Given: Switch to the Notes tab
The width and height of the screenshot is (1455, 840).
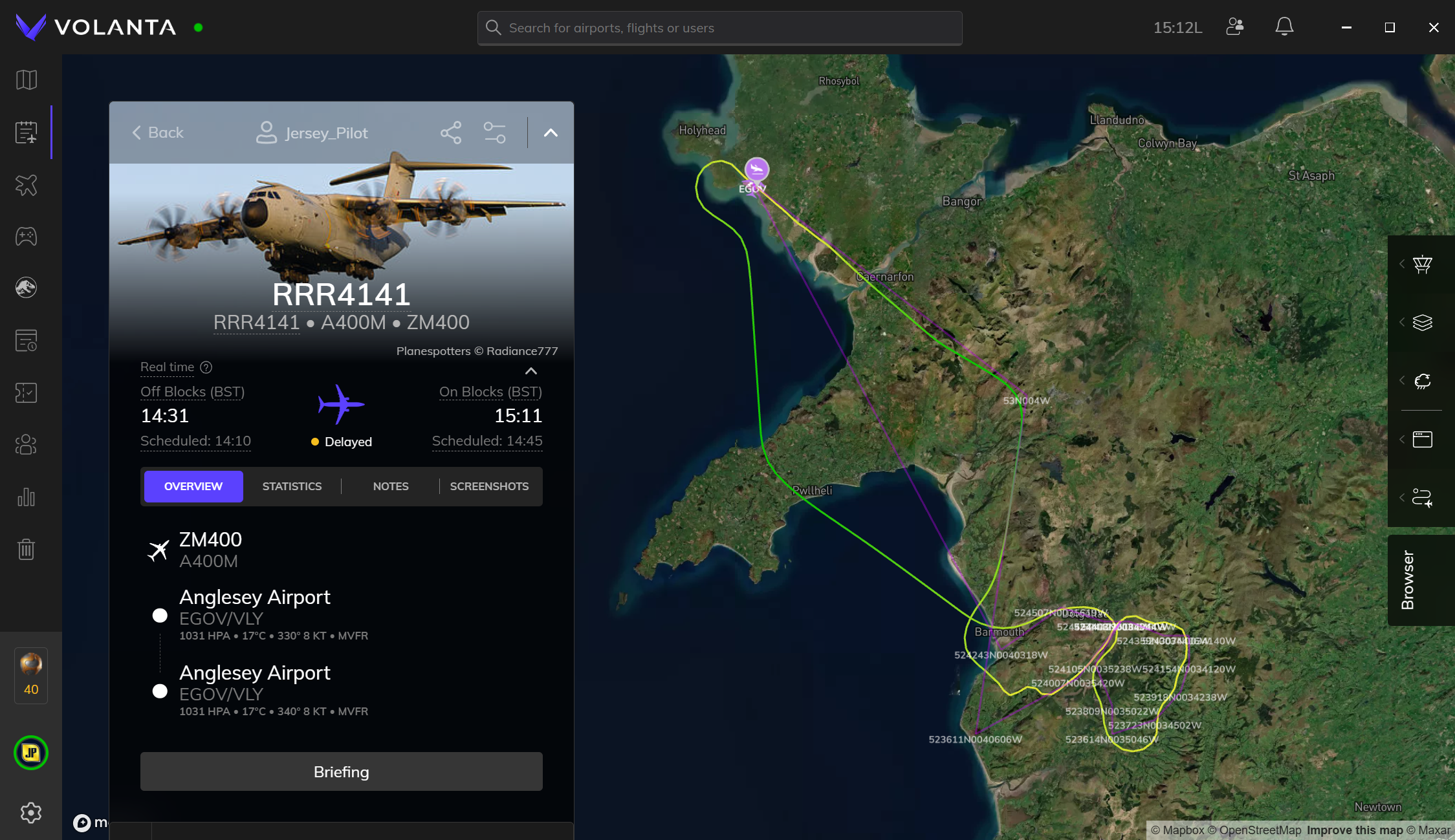Looking at the screenshot, I should click(391, 486).
